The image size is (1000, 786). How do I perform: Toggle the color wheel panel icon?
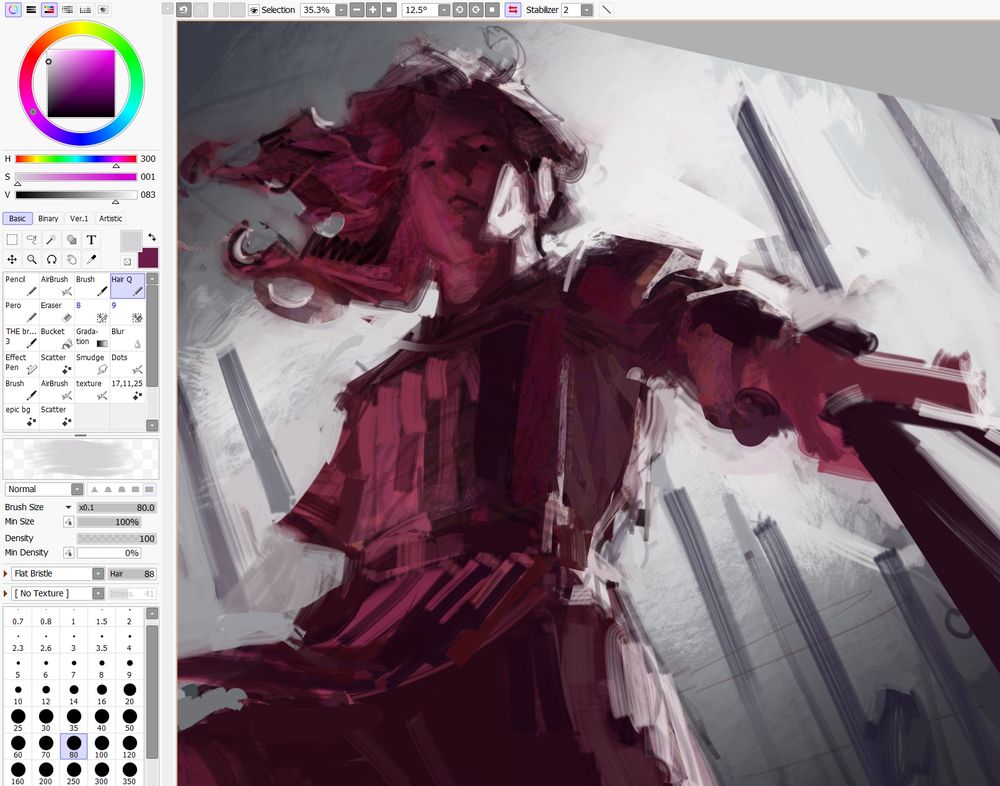click(13, 10)
